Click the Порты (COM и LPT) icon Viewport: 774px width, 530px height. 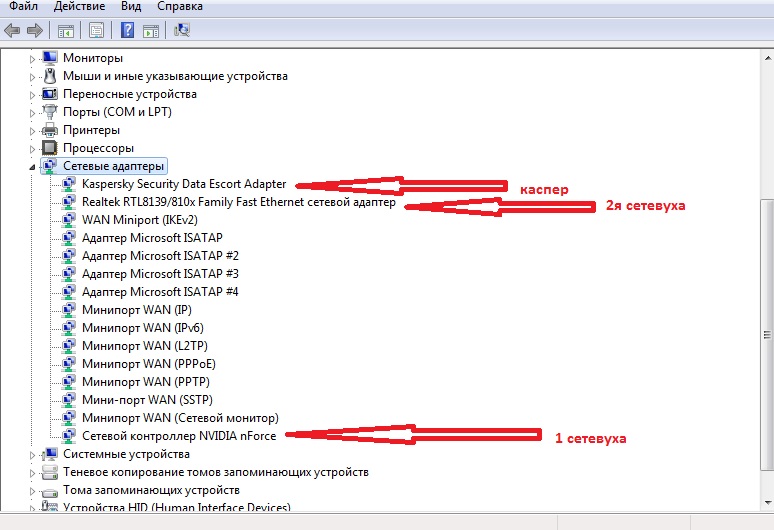pos(50,112)
